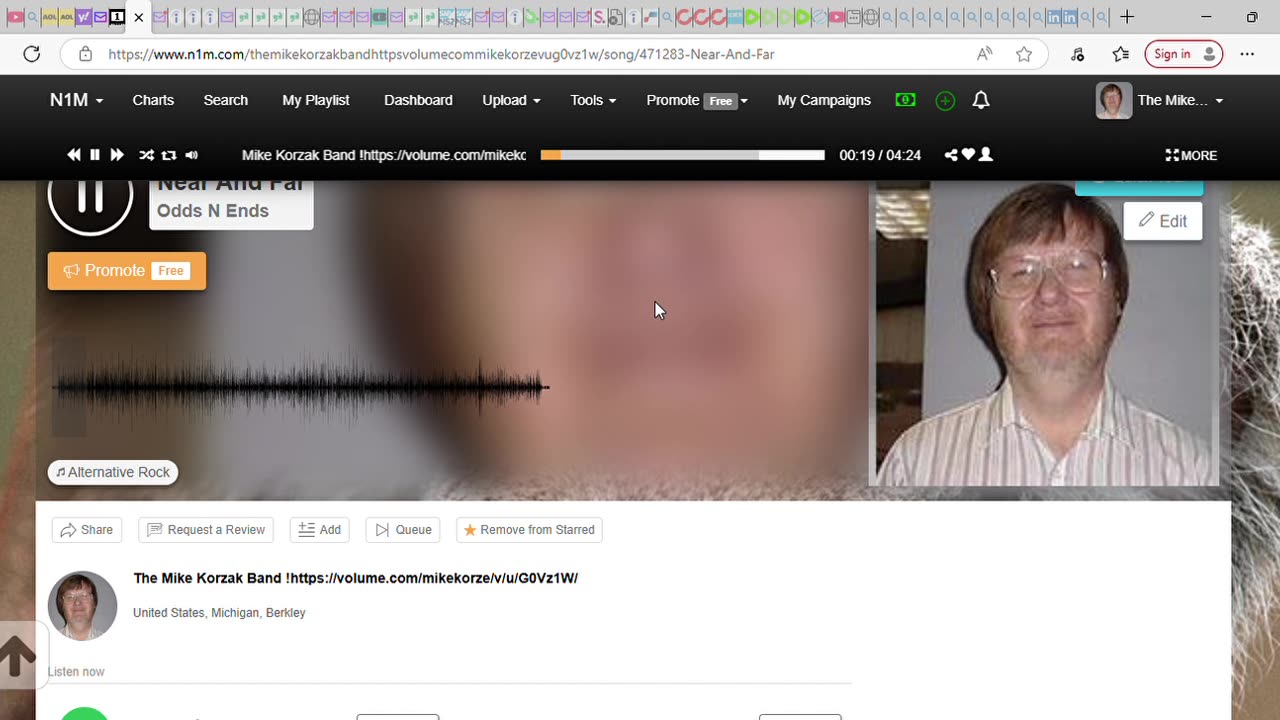Click the scroll-to-top up arrow
The height and width of the screenshot is (720, 1280).
click(18, 657)
